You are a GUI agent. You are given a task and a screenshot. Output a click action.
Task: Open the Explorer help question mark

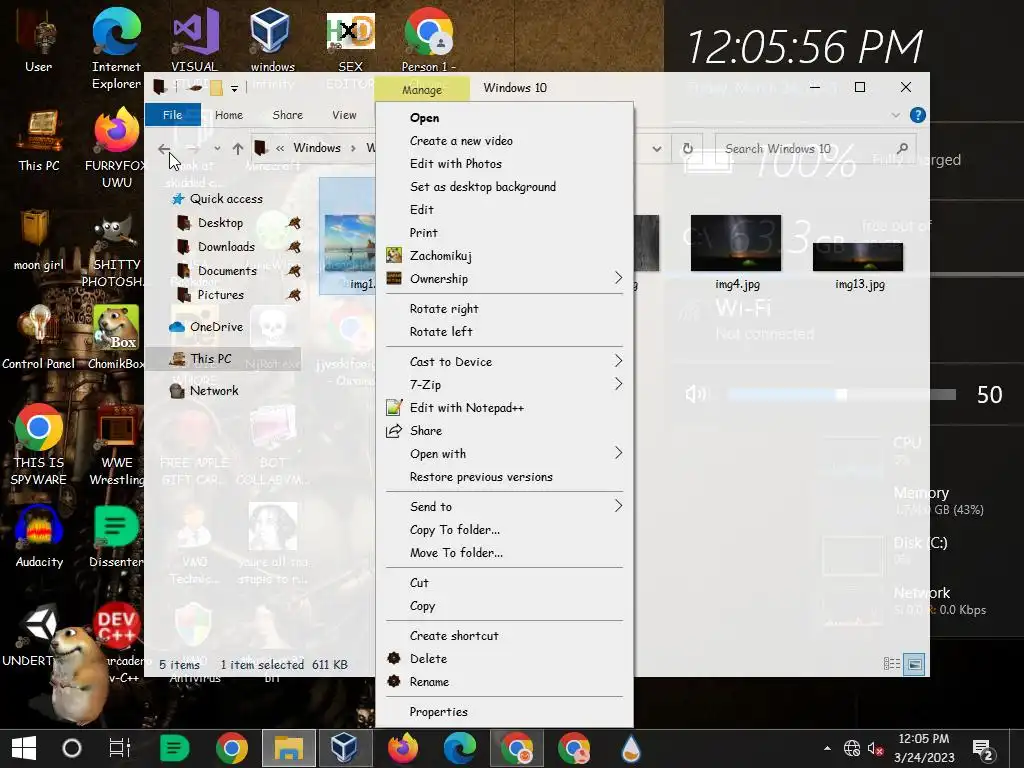[918, 115]
